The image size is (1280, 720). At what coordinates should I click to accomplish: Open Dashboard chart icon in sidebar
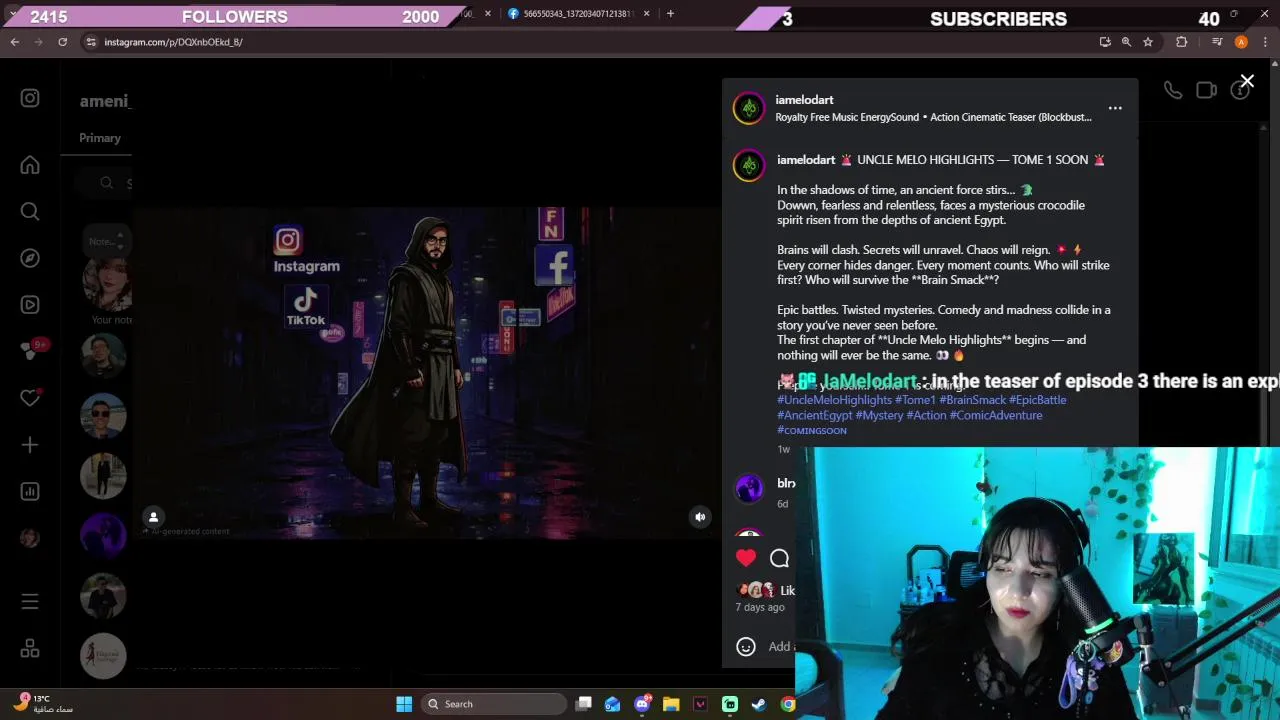[30, 491]
